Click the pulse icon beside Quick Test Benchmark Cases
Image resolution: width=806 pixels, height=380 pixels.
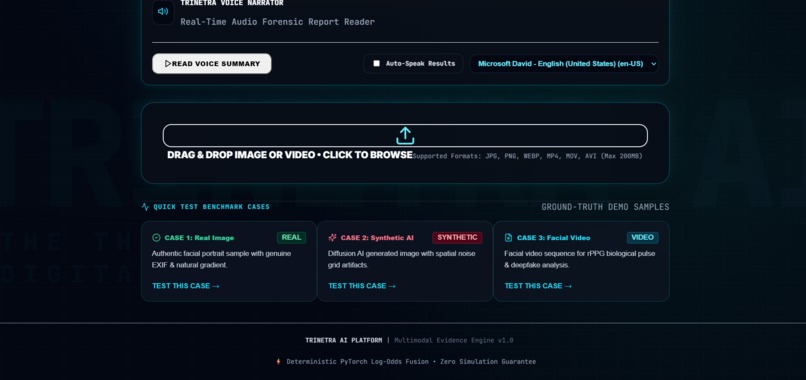tap(145, 207)
